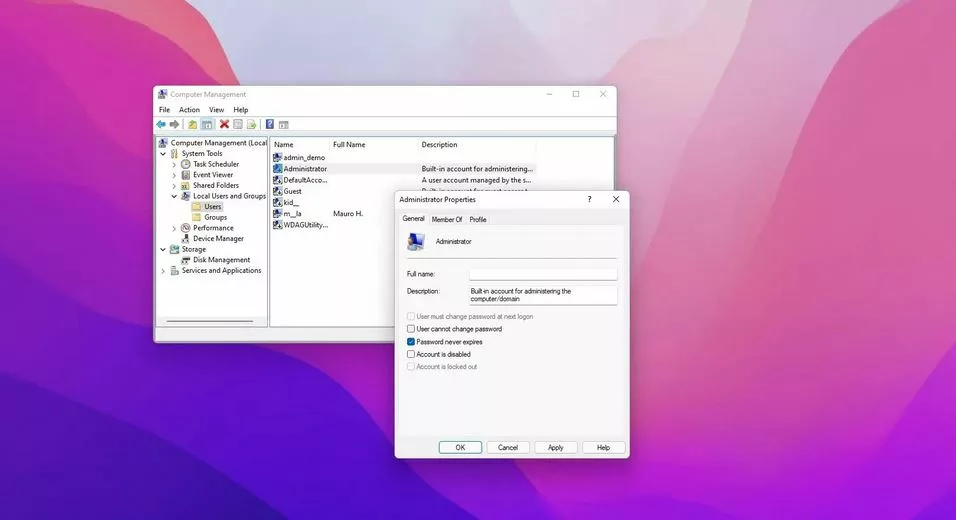Expand Services and Applications tree node

coord(163,271)
